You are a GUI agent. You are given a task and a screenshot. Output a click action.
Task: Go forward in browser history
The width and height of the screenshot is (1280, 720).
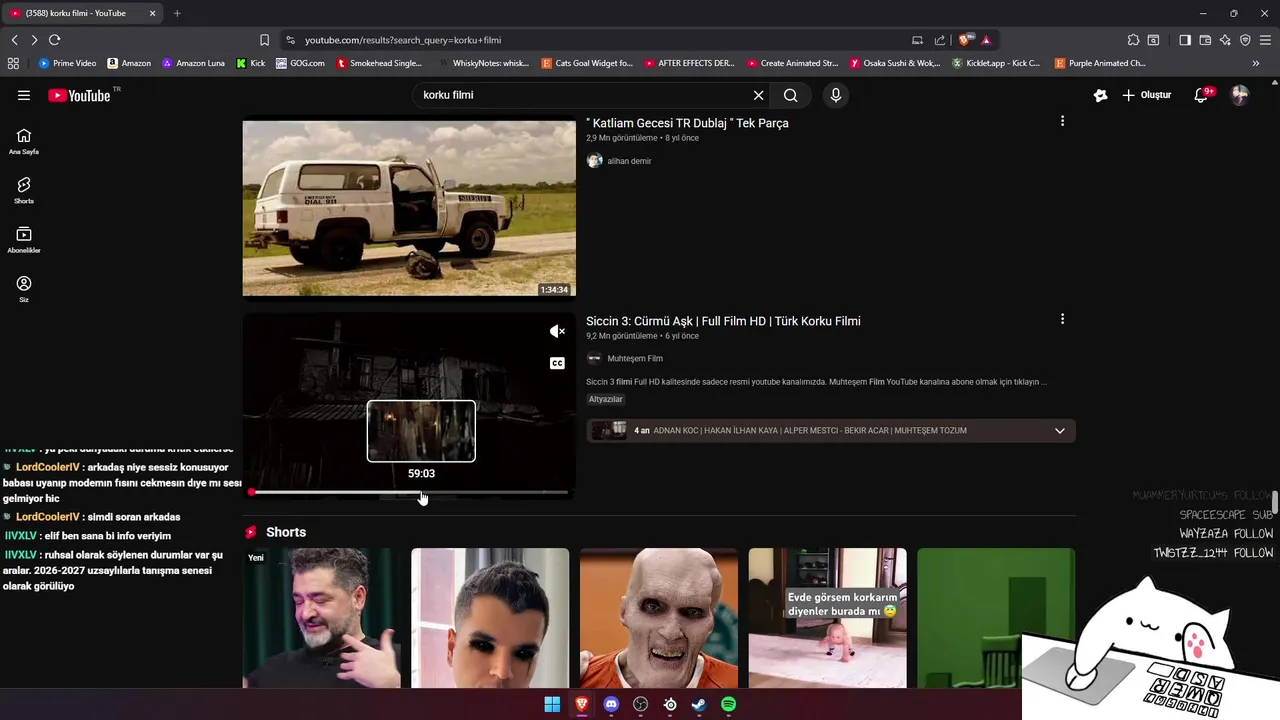(x=34, y=40)
